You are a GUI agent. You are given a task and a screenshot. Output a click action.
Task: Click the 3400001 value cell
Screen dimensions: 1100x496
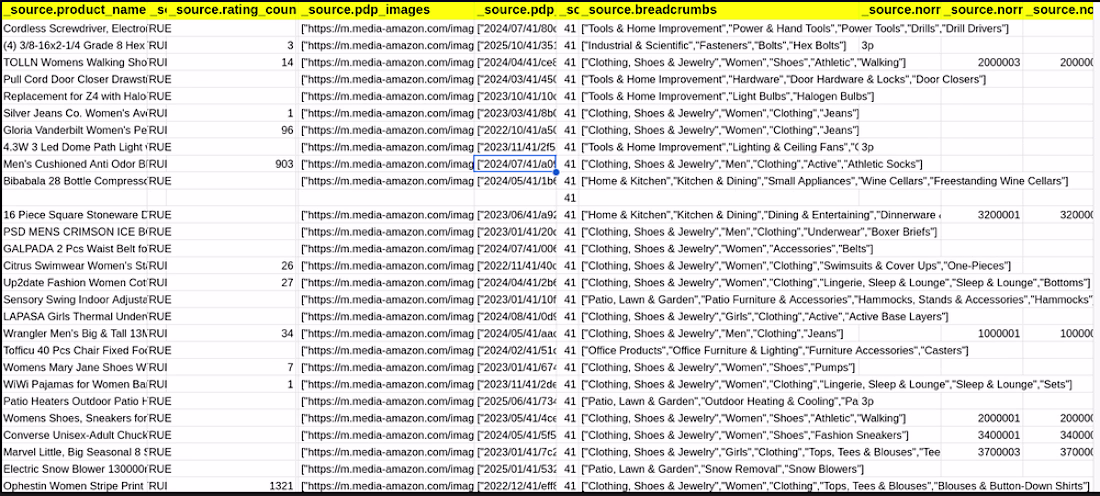click(x=982, y=435)
